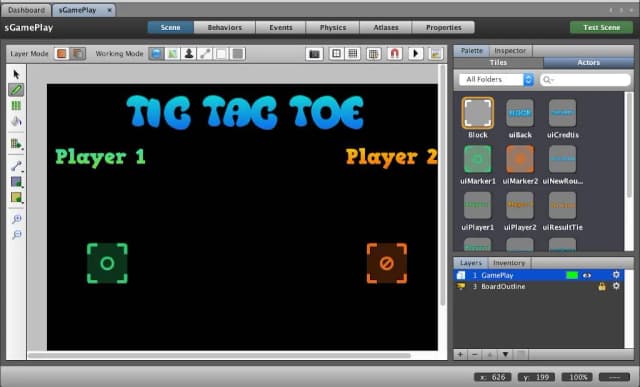Open the All Folders dropdown
640x387 pixels.
coord(496,79)
